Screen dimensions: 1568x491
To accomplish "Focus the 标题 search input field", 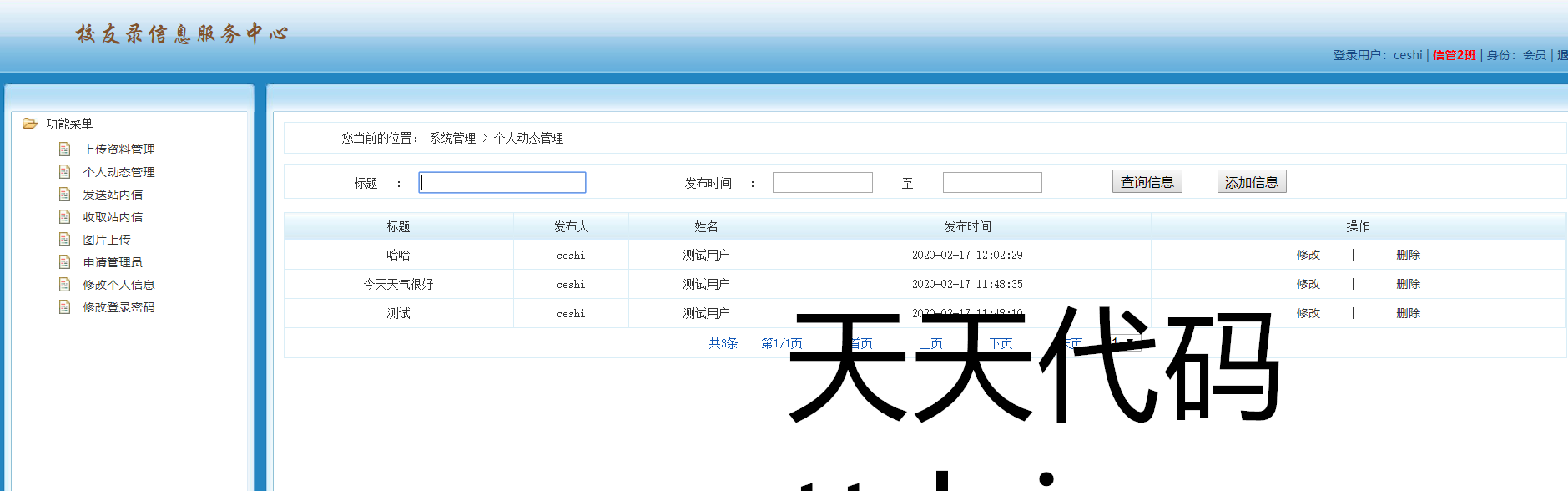I will (x=502, y=183).
